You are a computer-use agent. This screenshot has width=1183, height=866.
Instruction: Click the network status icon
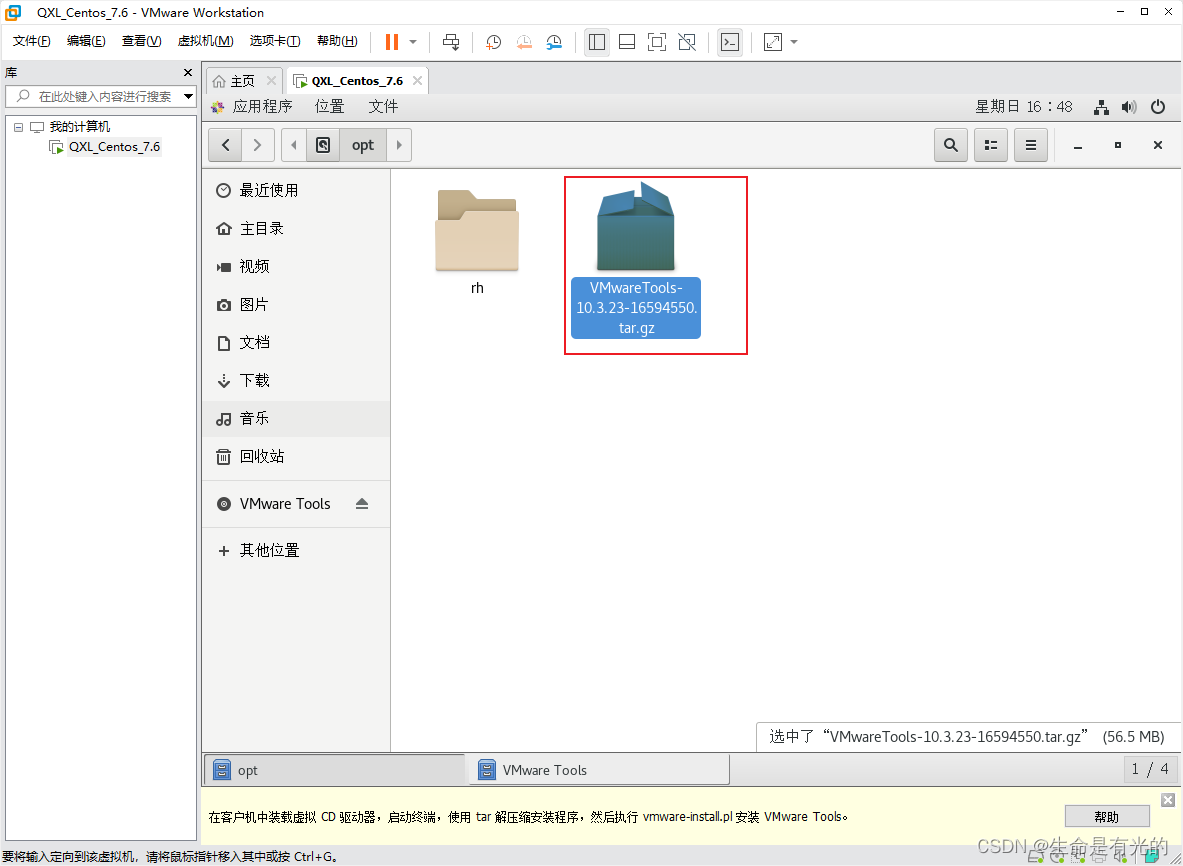pyautogui.click(x=1101, y=107)
